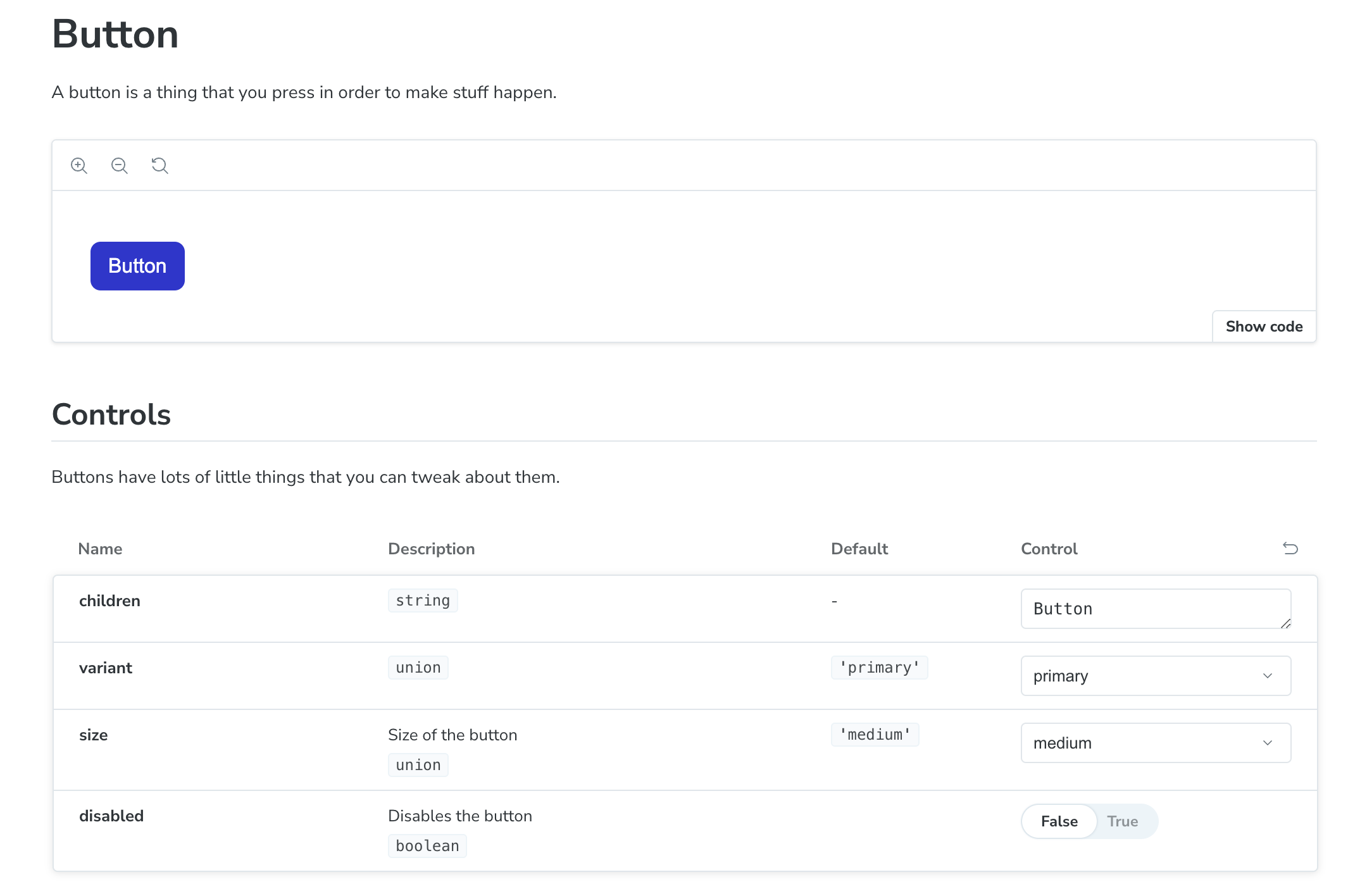
Task: Expand the medium size selector chevron
Action: [x=1268, y=742]
